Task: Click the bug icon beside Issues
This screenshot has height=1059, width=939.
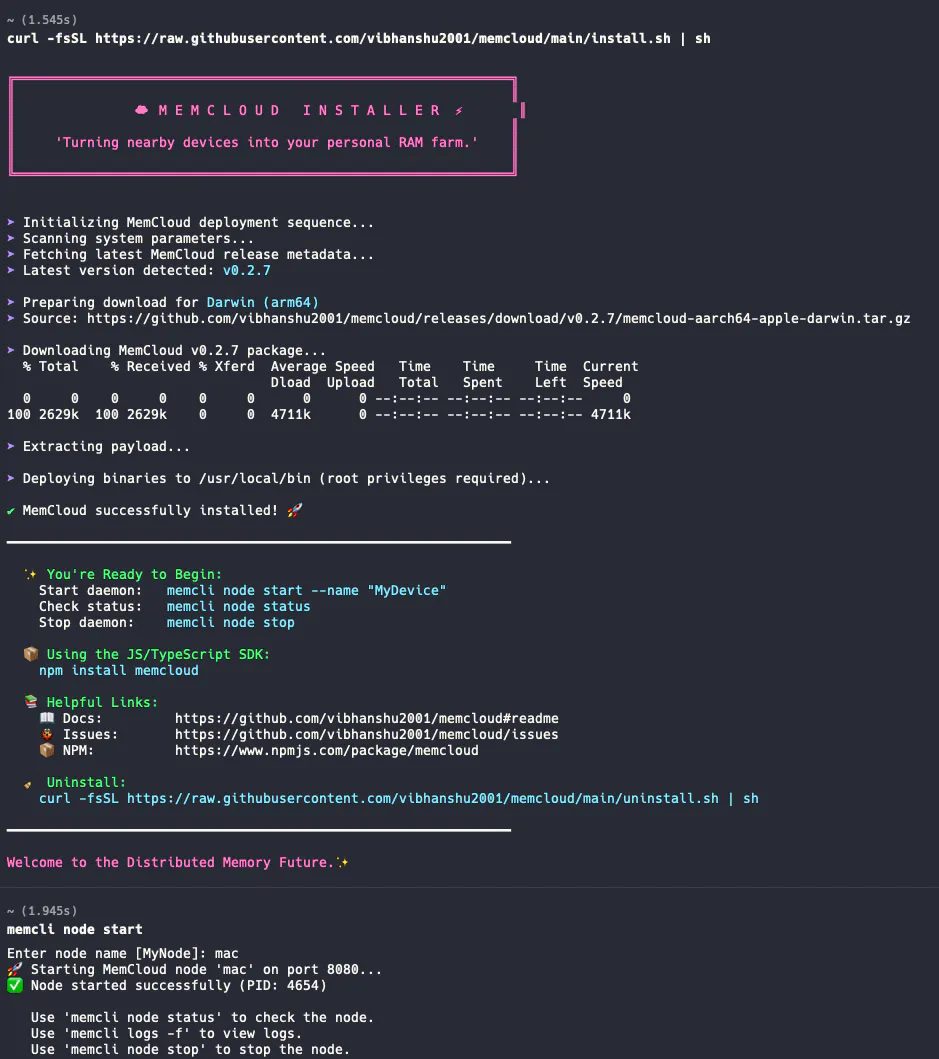Action: 47,734
